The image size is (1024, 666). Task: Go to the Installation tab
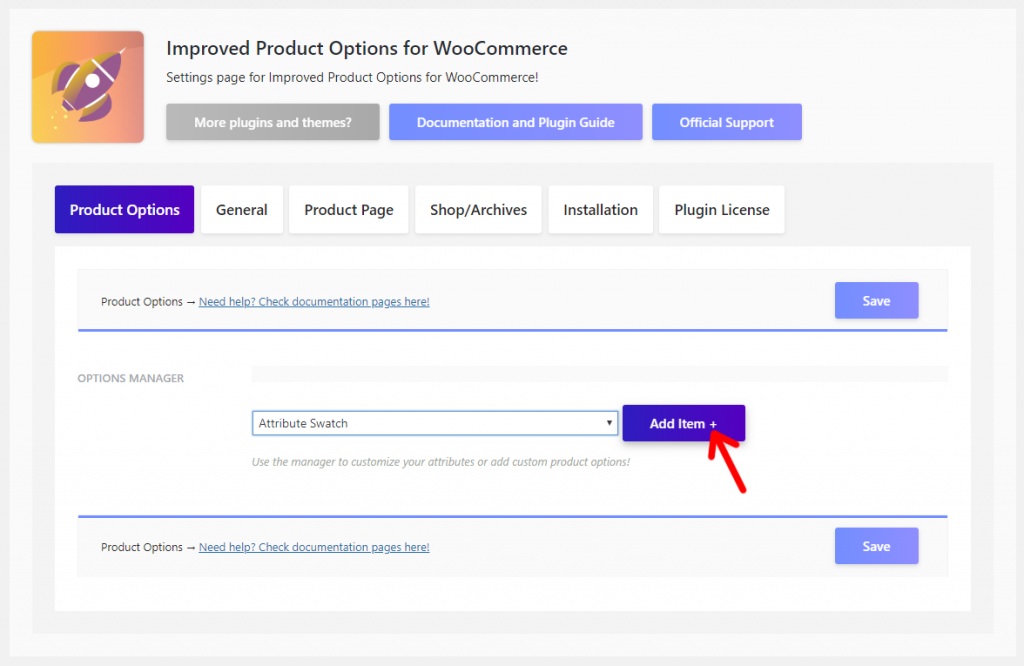600,210
